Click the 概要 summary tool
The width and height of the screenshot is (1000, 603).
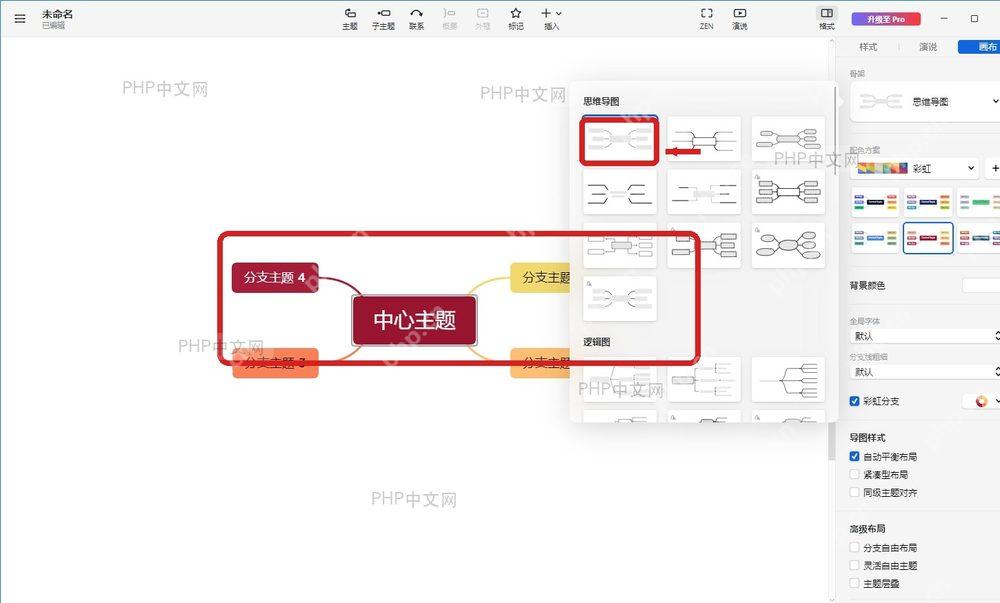(x=450, y=18)
